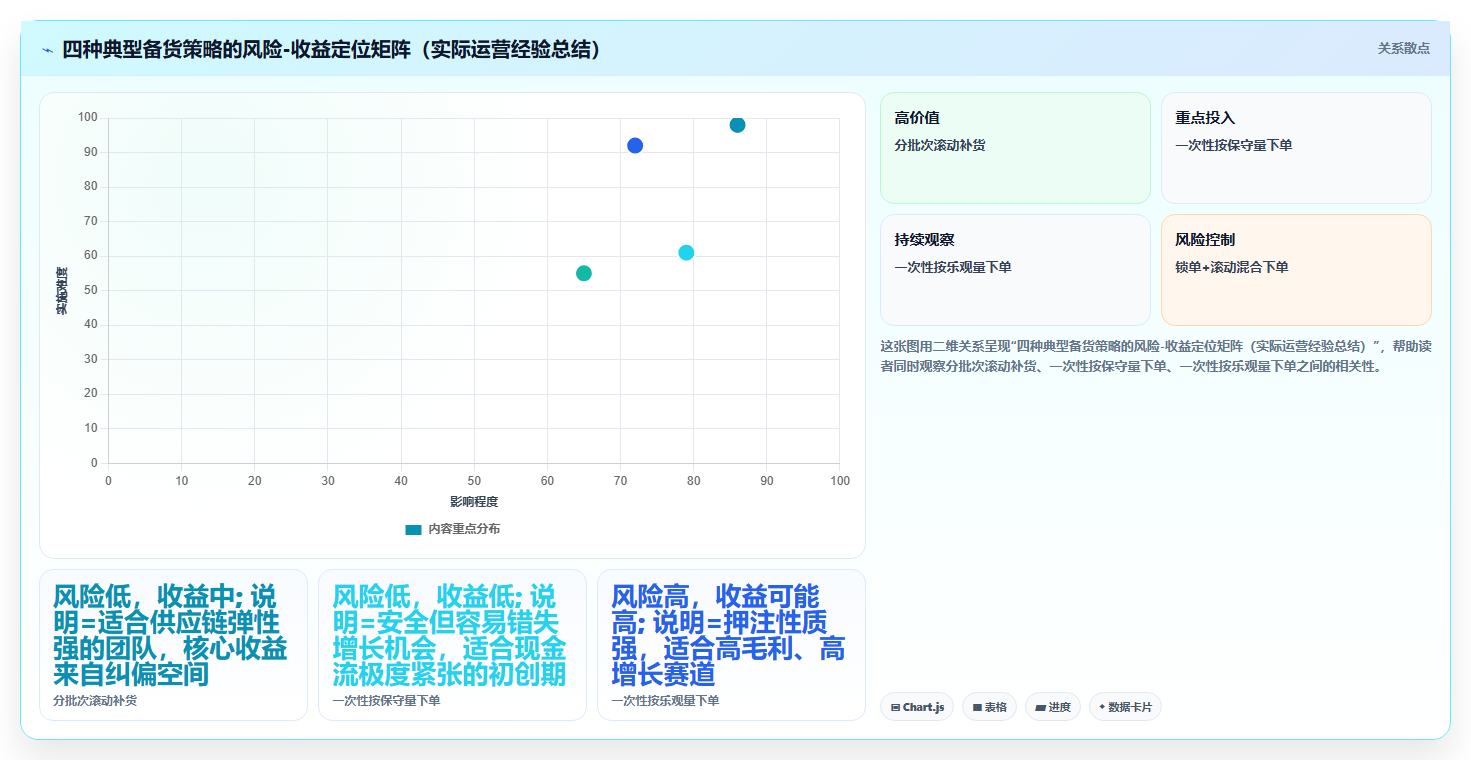Click 一次性按乐观量下单 caption under third card
This screenshot has height=760, width=1471.
[665, 701]
